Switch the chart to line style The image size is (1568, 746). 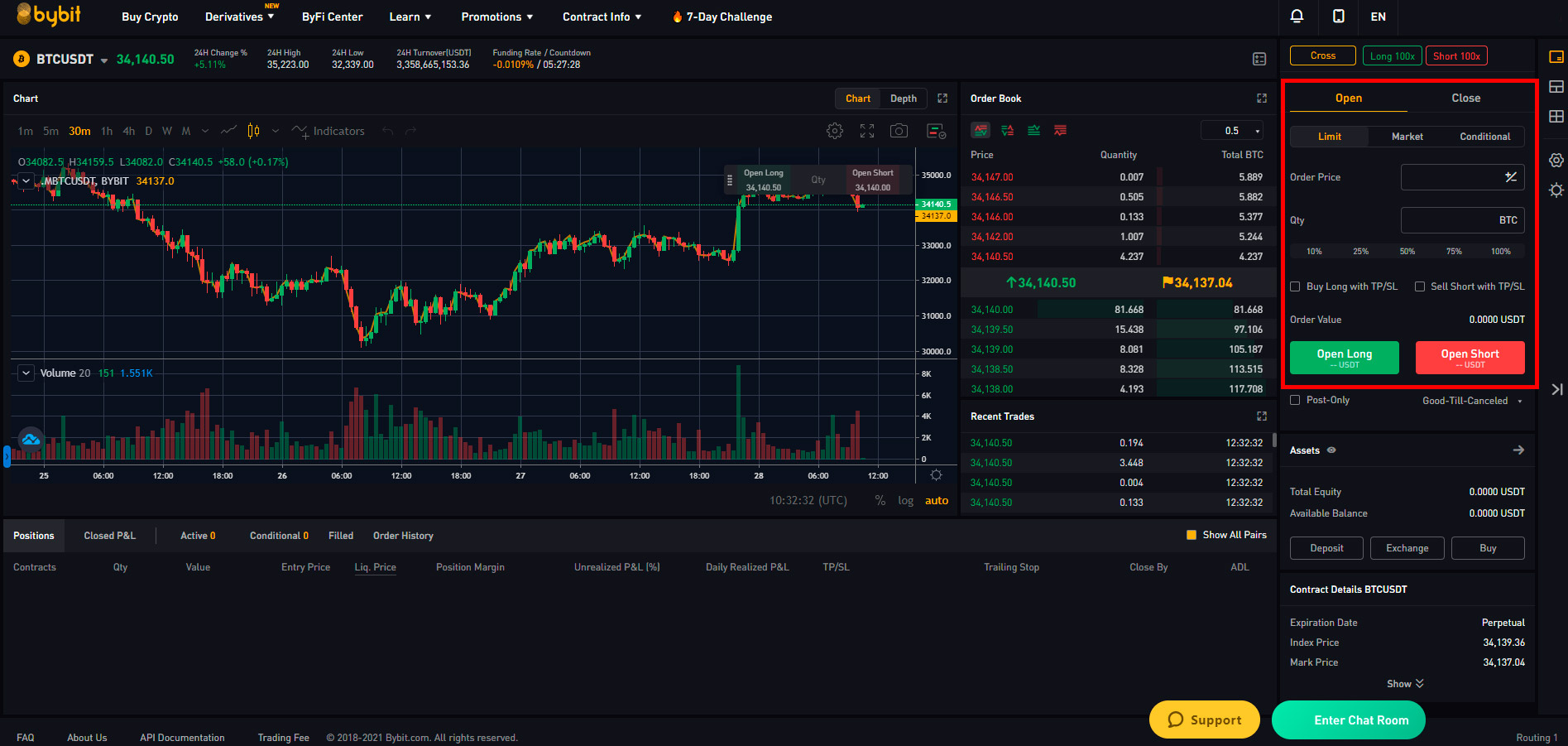coord(229,131)
